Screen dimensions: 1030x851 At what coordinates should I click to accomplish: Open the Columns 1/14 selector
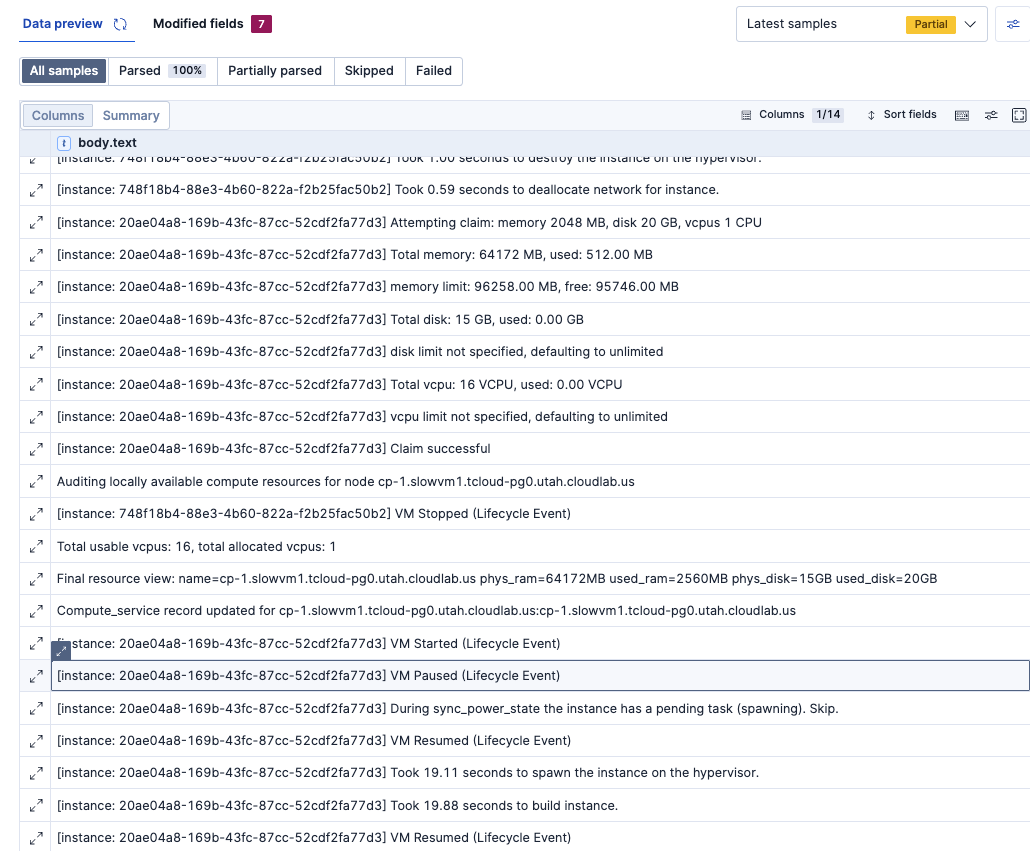click(792, 115)
